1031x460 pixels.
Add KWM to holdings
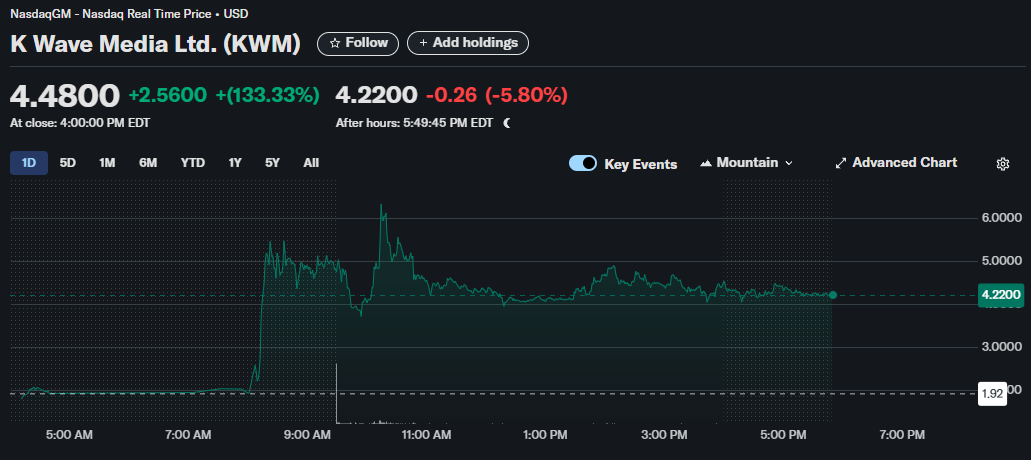coord(468,43)
